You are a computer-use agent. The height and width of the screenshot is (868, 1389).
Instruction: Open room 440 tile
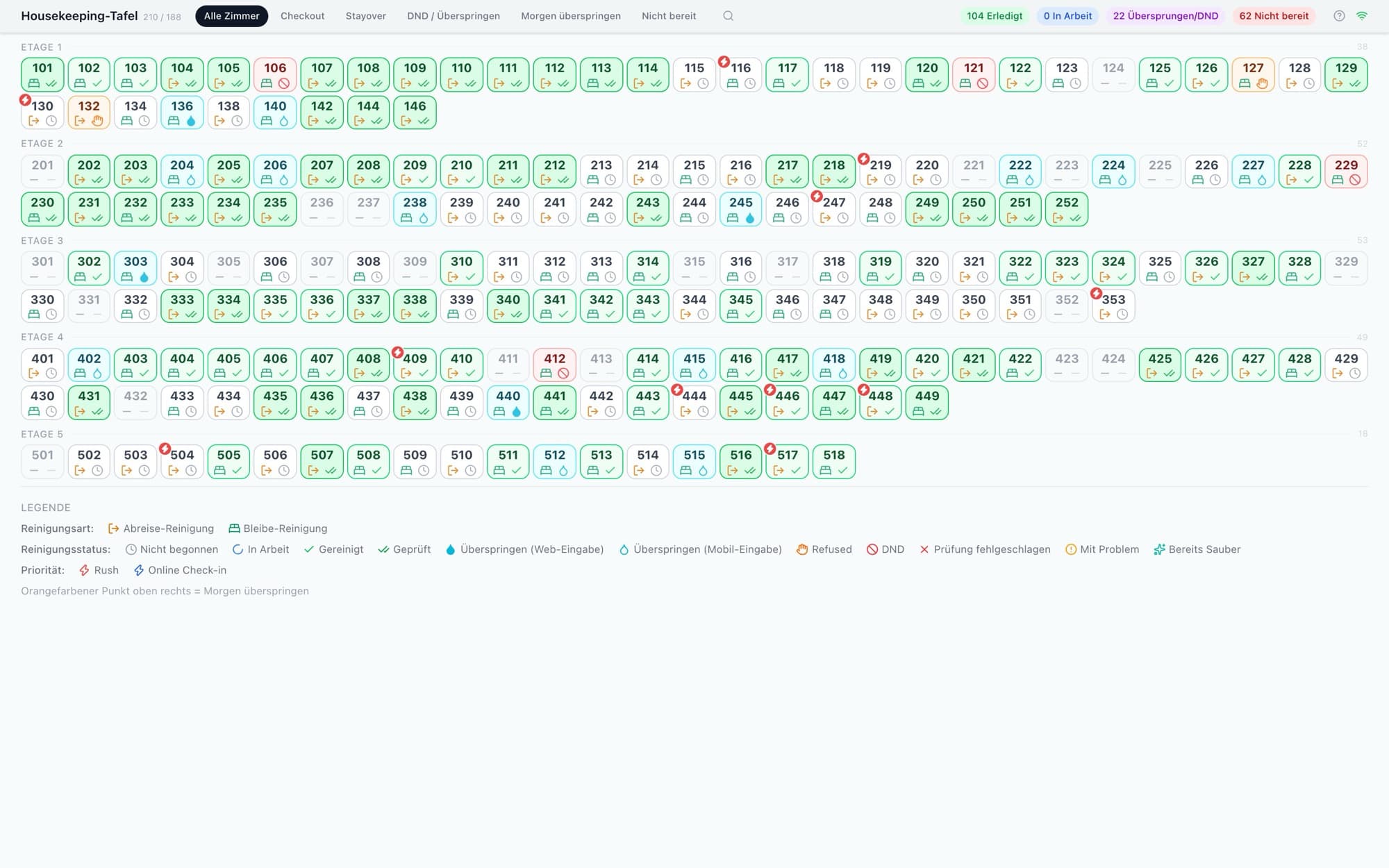coord(508,403)
